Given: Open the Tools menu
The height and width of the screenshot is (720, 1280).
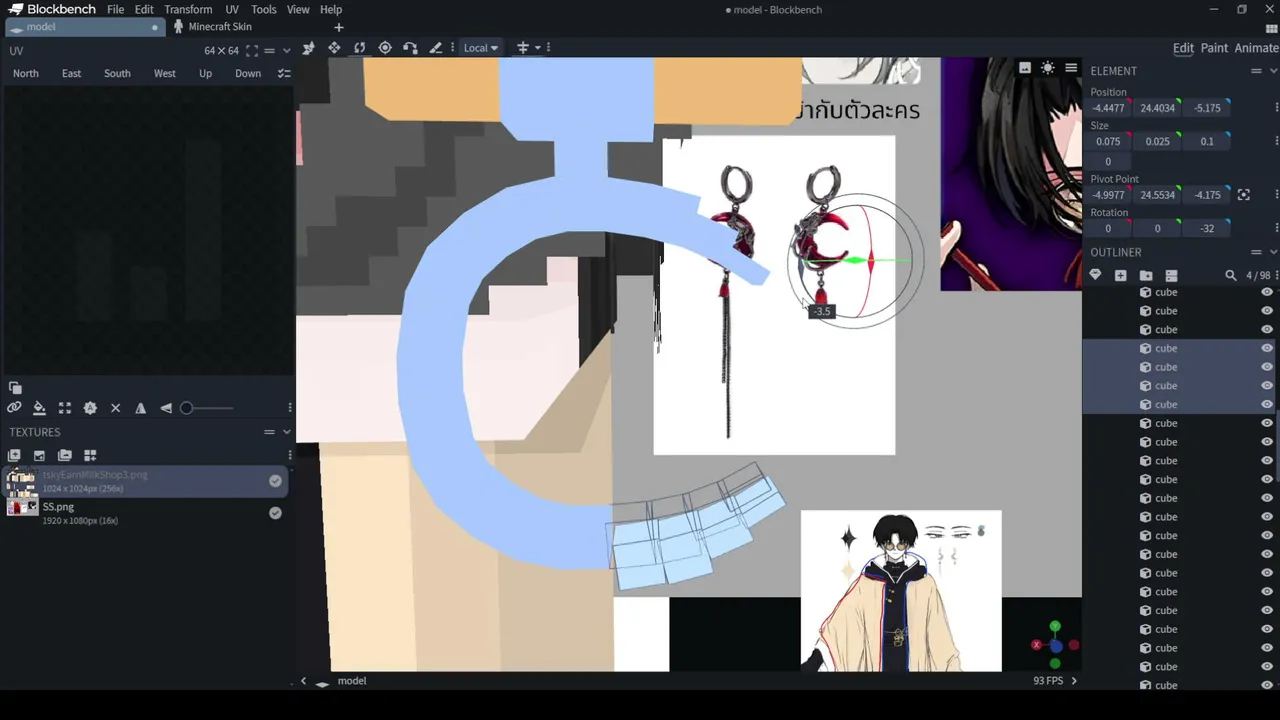Looking at the screenshot, I should click(x=264, y=10).
